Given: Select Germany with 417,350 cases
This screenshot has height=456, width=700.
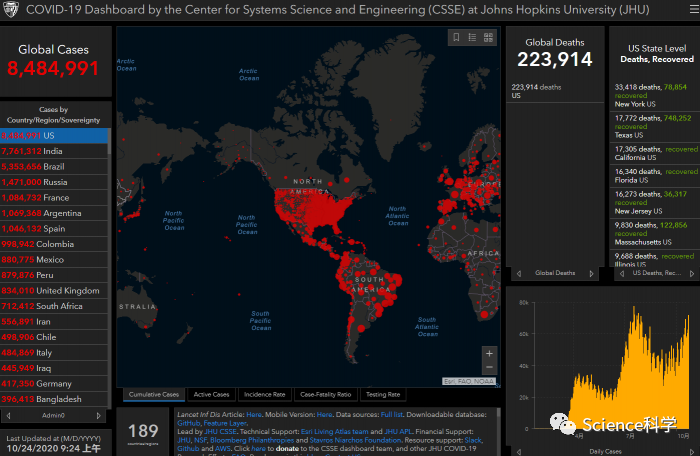Looking at the screenshot, I should point(54,384).
